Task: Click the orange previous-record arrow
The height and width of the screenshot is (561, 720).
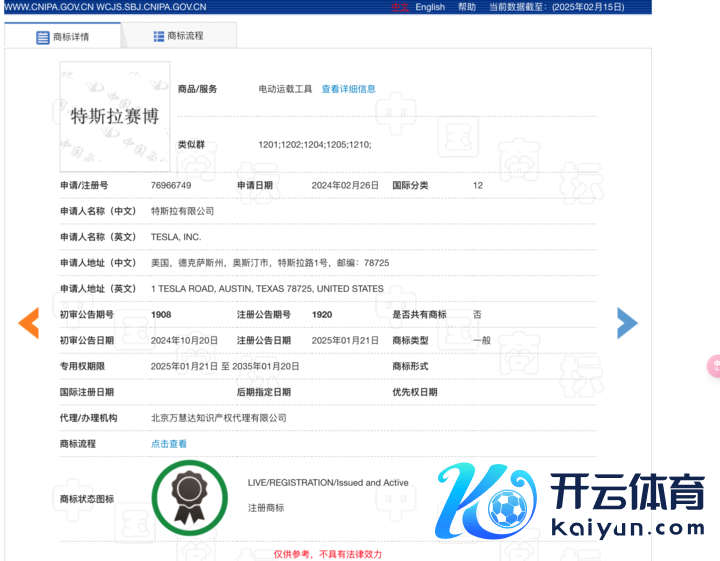Action: 29,322
